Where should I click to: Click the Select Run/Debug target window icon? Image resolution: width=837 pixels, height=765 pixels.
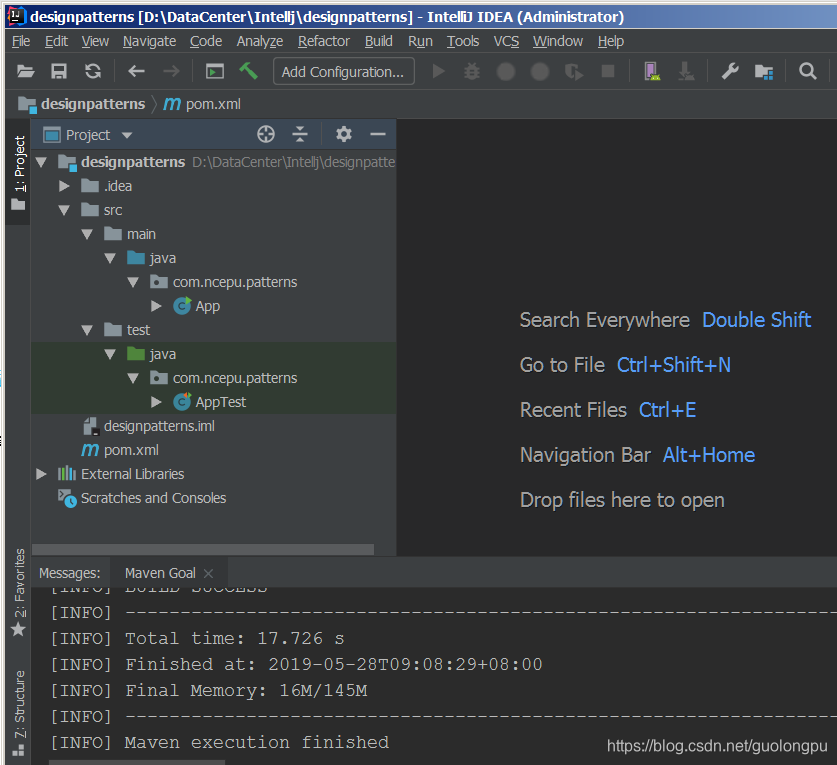[215, 71]
